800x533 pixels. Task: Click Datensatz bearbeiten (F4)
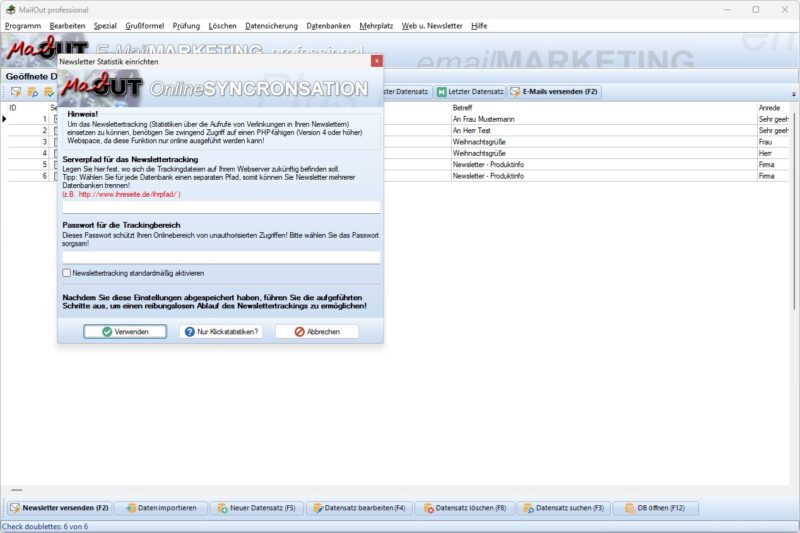359,508
